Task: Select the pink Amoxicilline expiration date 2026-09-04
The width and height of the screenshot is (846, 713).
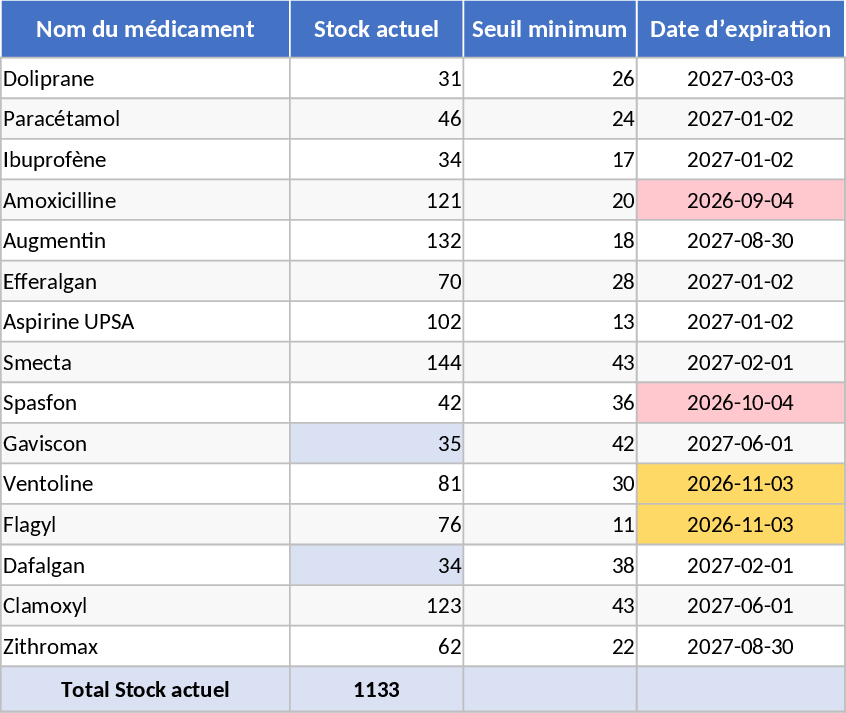Action: pos(740,200)
